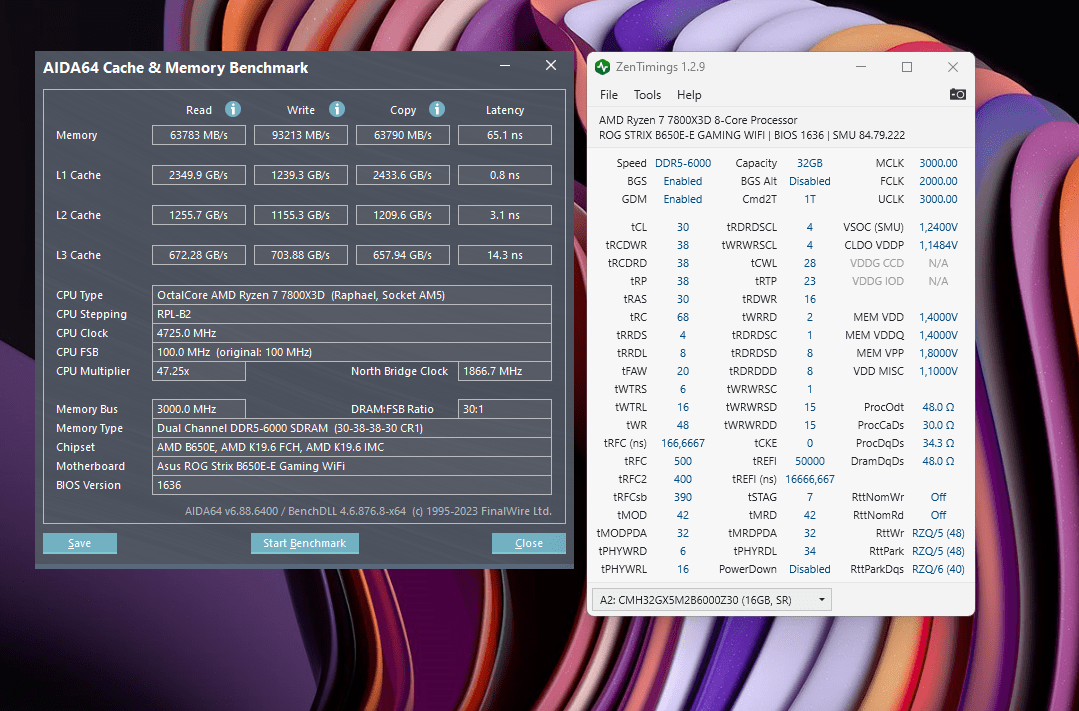Click tREFI value 50000
Image resolution: width=1079 pixels, height=711 pixels.
810,461
